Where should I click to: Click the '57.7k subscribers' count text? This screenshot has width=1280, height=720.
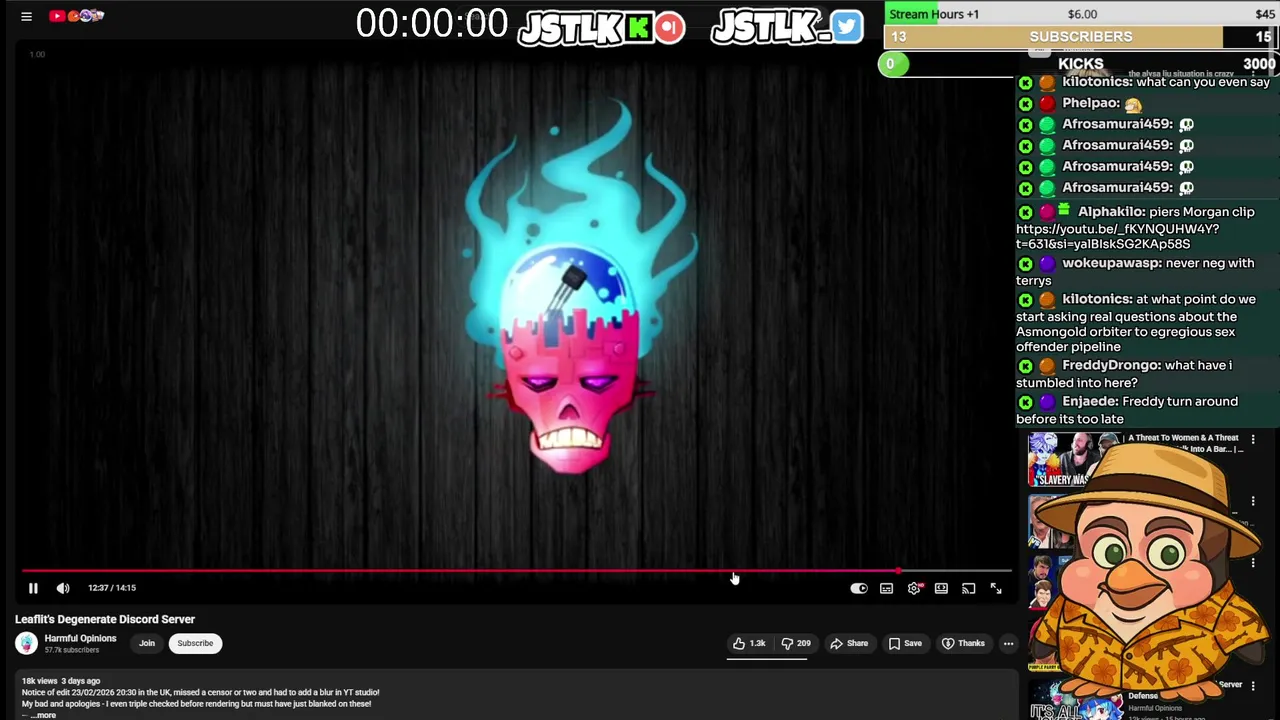[72, 650]
